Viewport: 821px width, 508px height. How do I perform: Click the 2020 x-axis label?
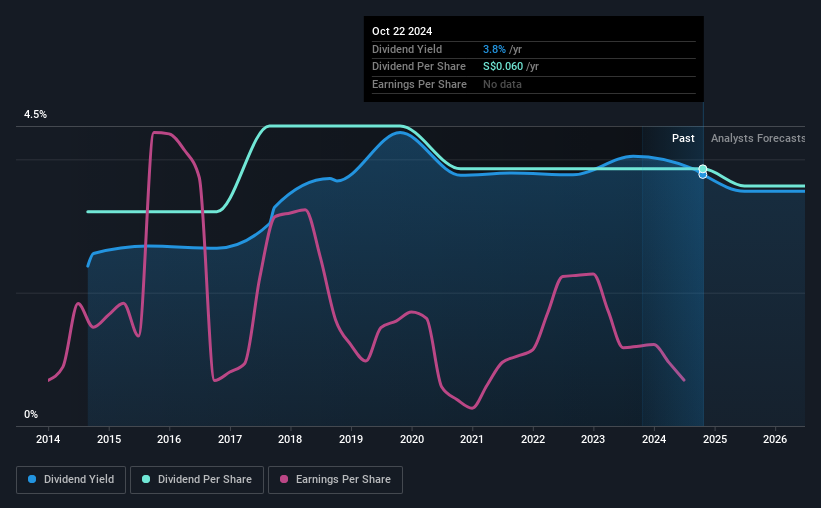412,439
